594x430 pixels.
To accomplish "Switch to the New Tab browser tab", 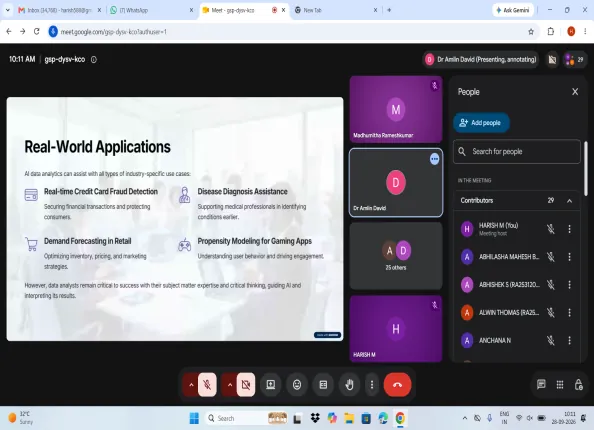I will pyautogui.click(x=336, y=10).
